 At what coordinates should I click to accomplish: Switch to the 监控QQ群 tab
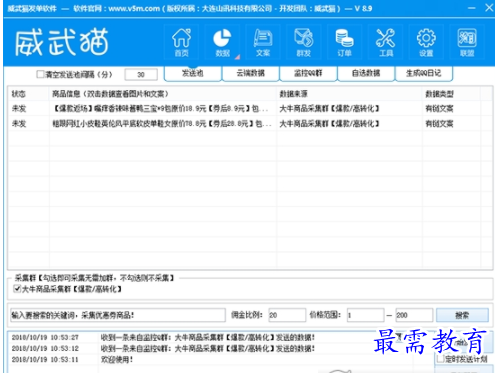pos(308,73)
